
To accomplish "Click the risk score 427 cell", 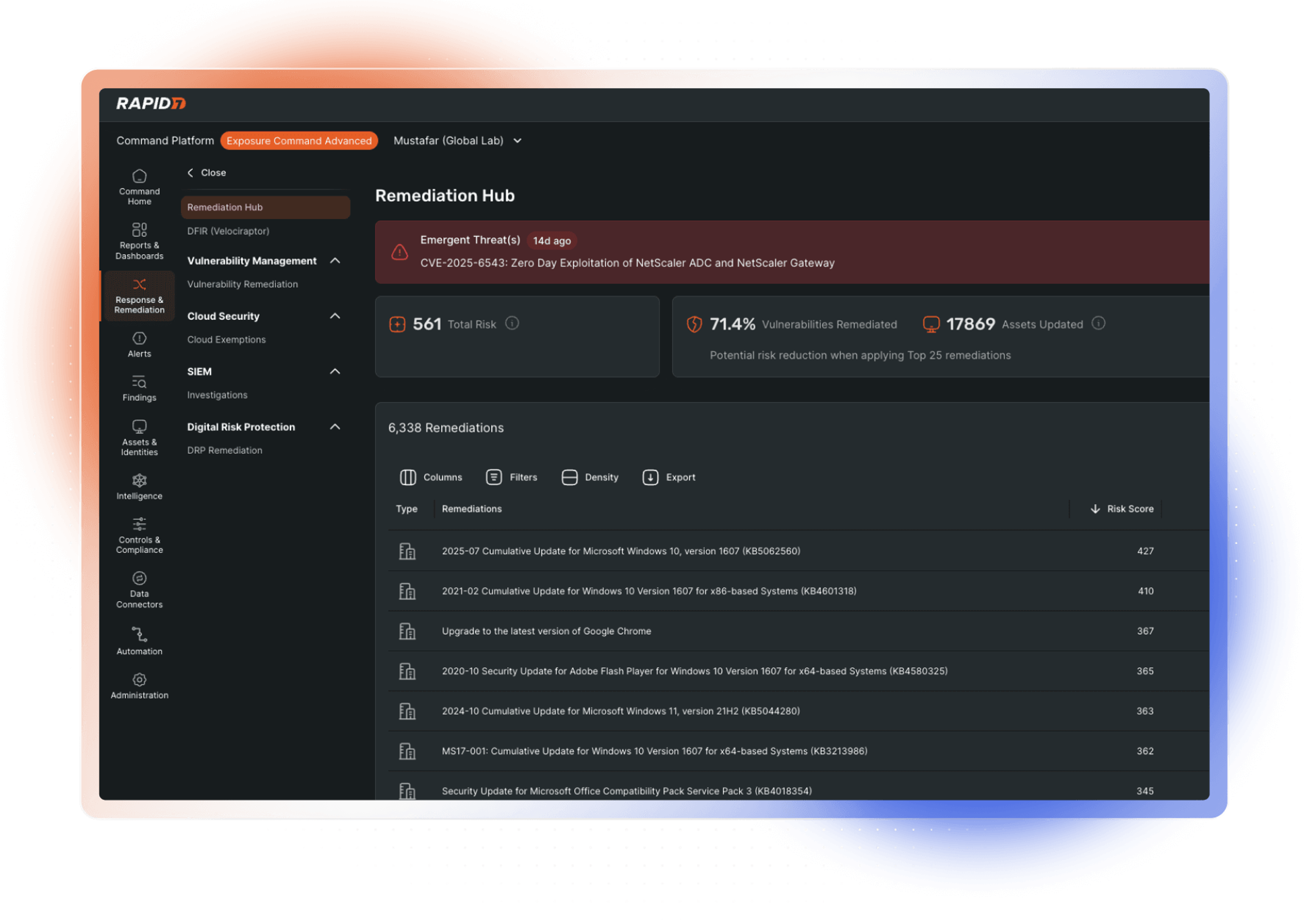I will coord(1145,551).
